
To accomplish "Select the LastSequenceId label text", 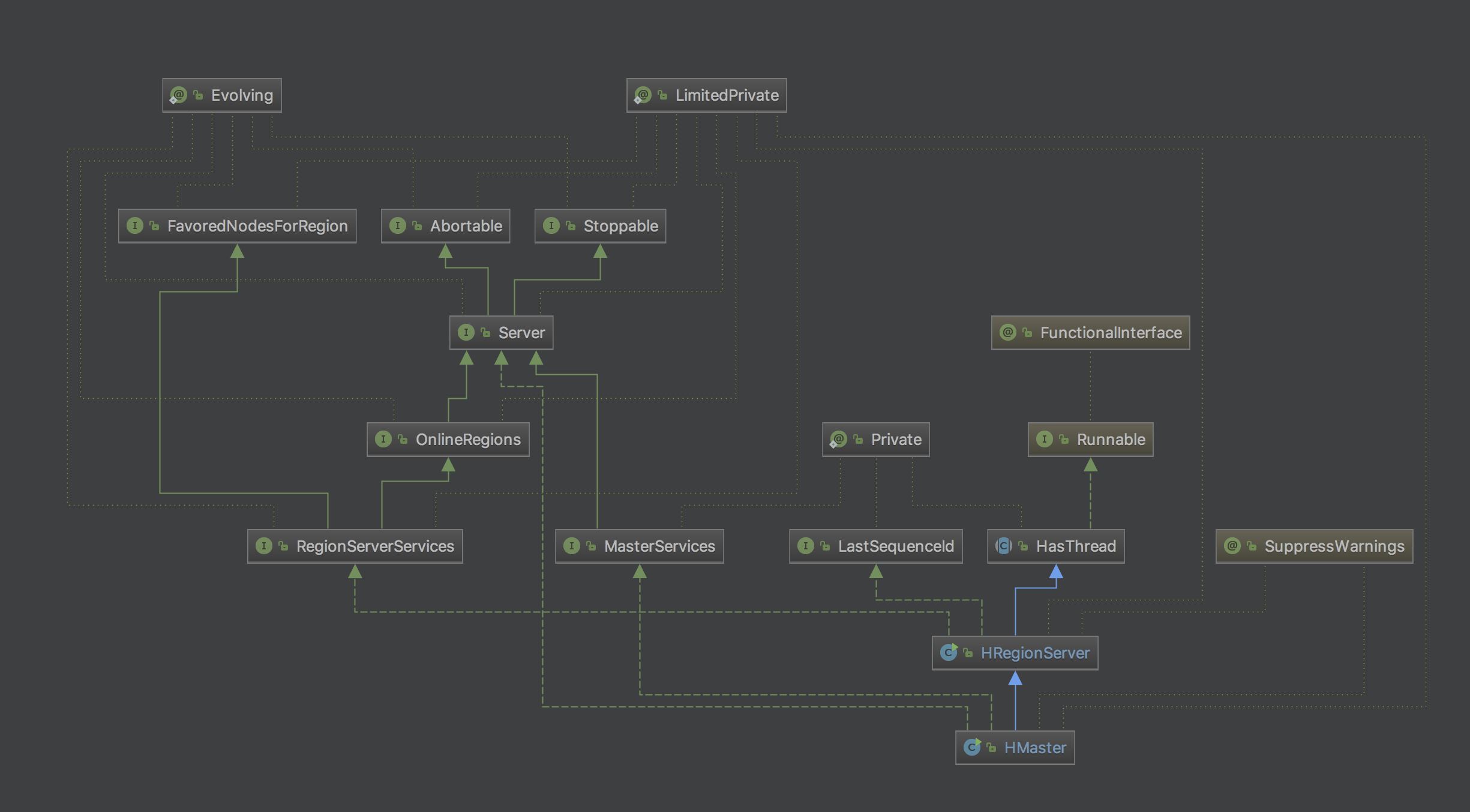I will click(896, 546).
